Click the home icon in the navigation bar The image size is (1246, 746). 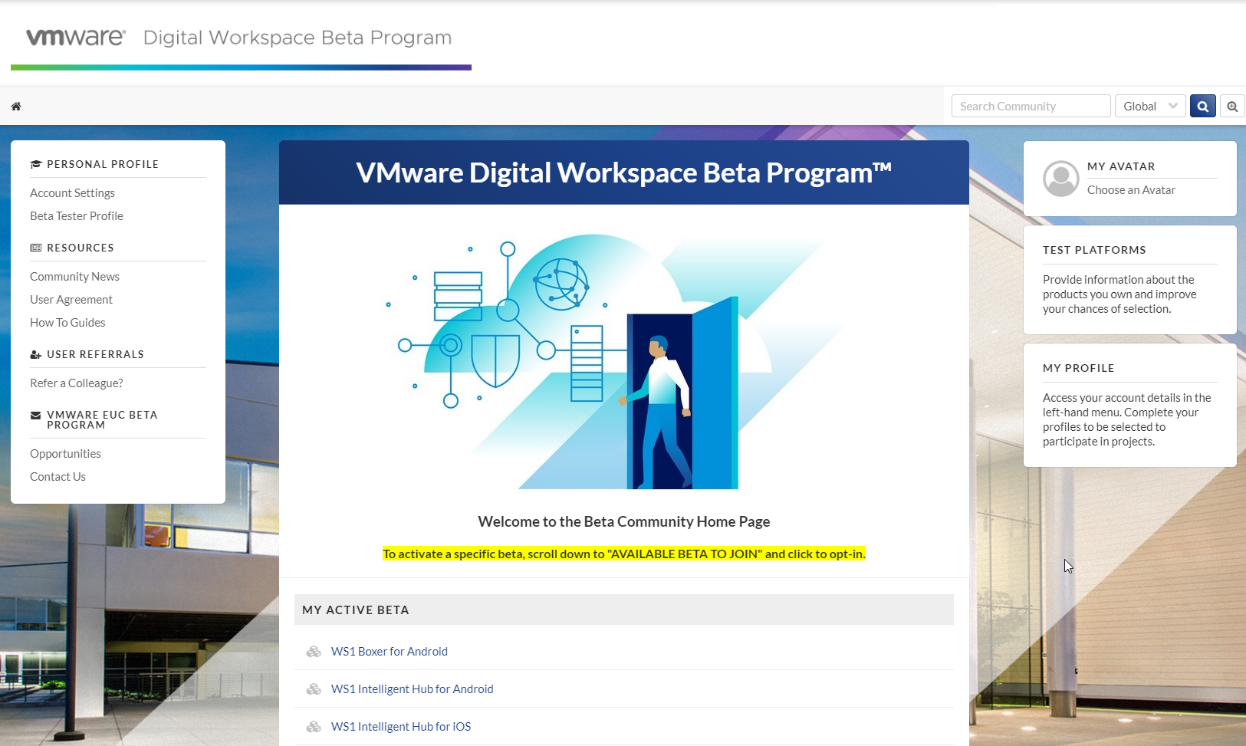[x=15, y=105]
